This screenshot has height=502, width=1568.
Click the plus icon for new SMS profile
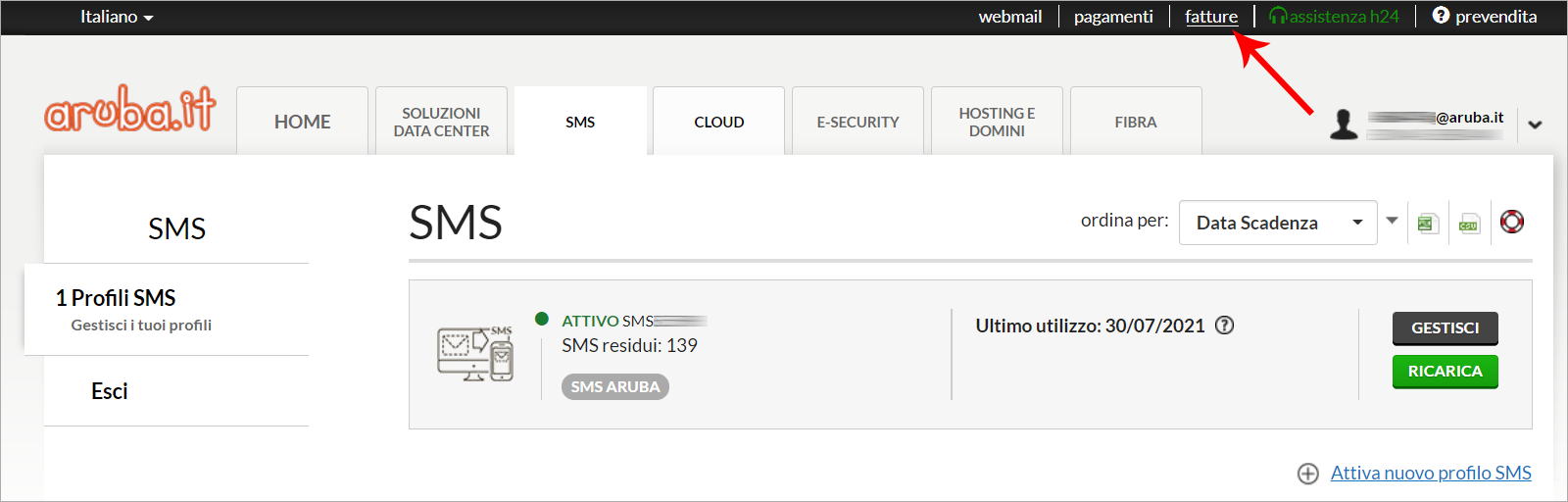tap(1308, 474)
